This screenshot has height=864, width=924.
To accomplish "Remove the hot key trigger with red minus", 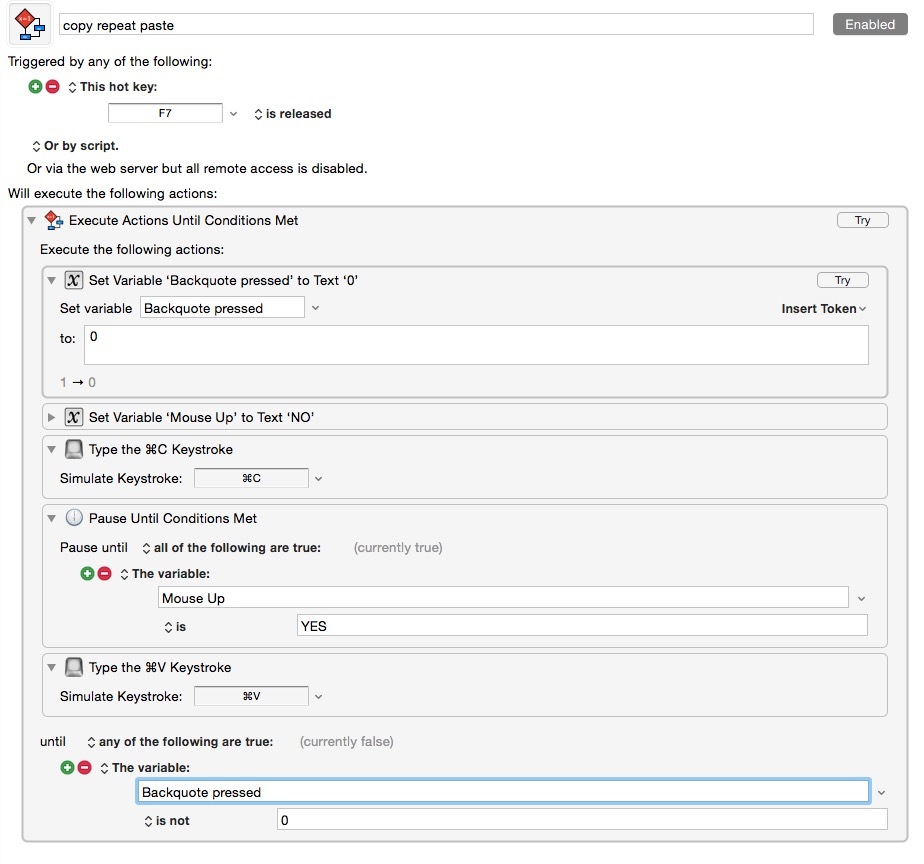I will click(52, 87).
